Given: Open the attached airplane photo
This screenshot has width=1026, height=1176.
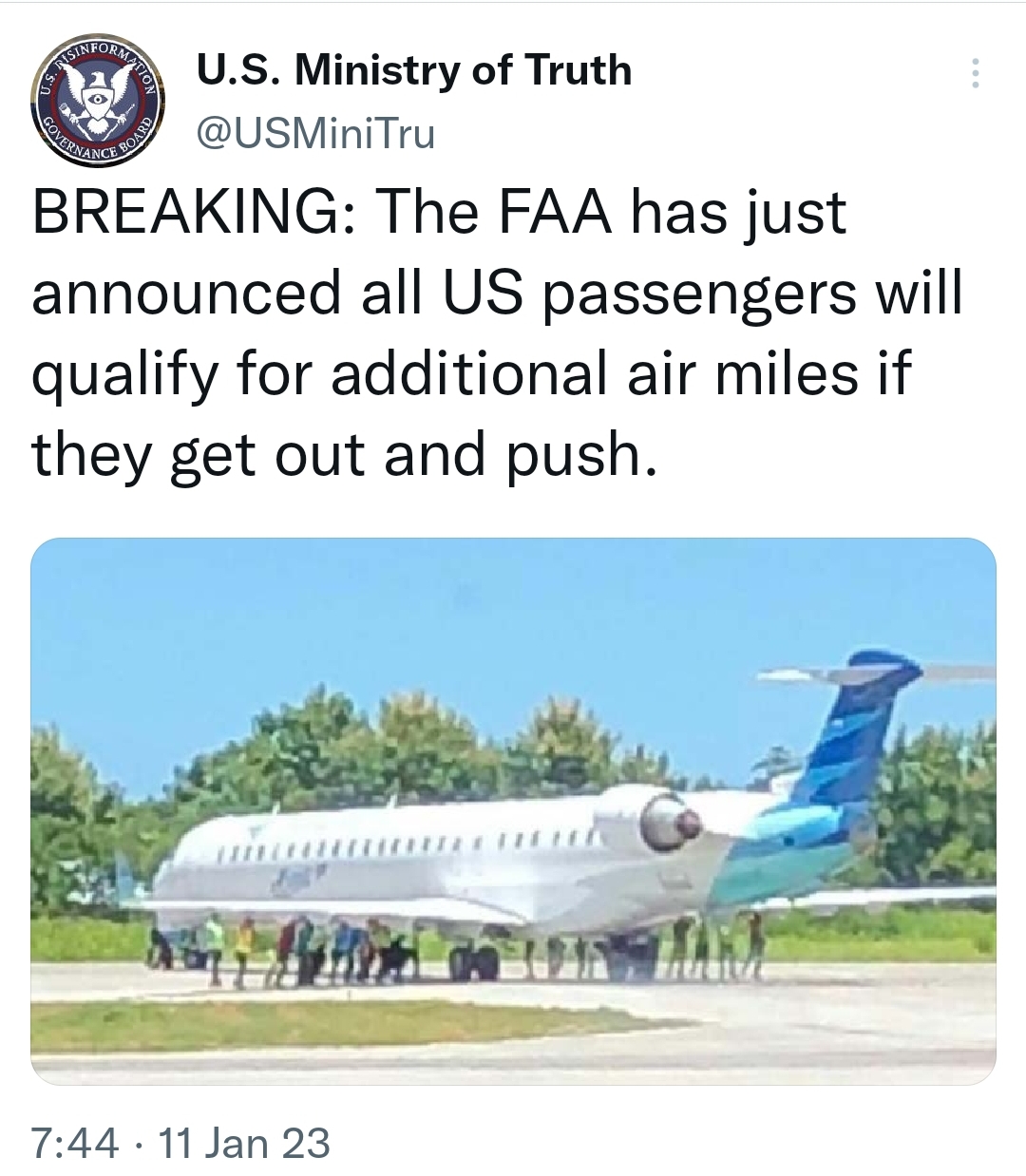Looking at the screenshot, I should 513,811.
